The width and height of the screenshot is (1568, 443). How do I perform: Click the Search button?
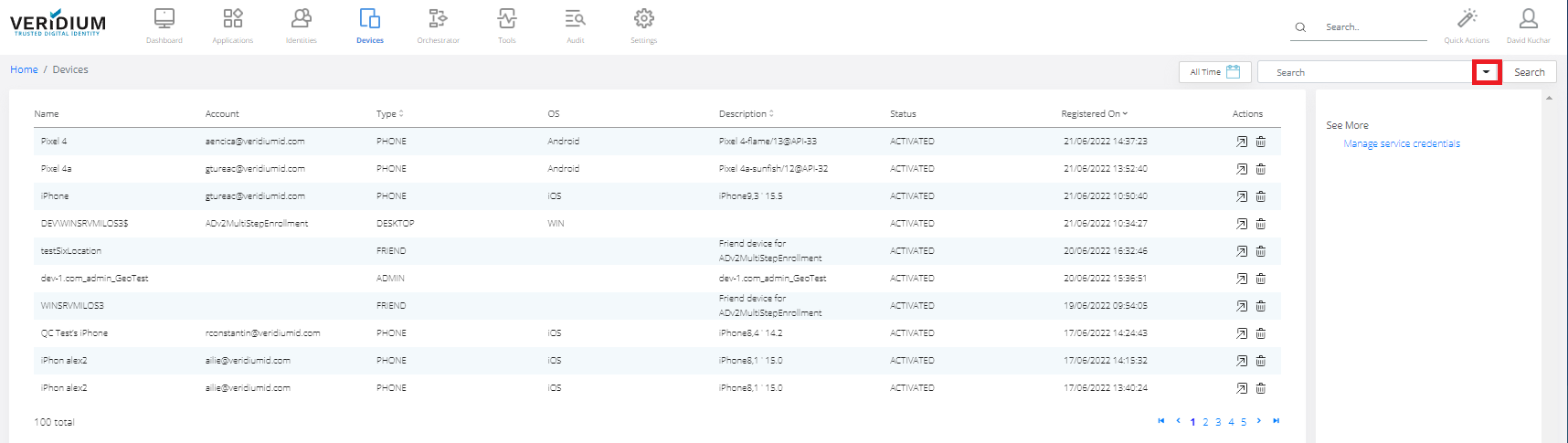click(x=1529, y=72)
